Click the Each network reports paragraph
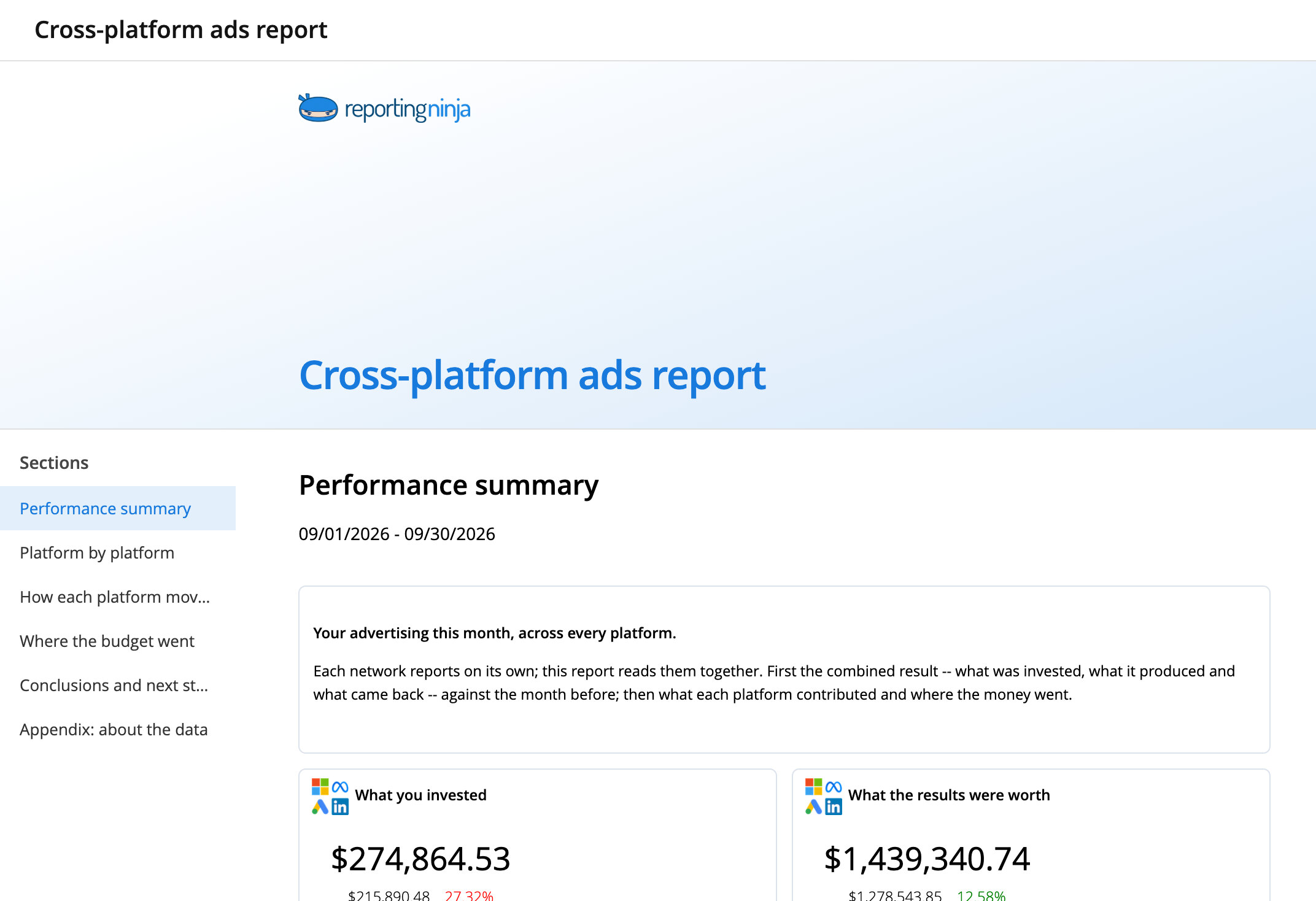This screenshot has width=1316, height=901. (774, 683)
